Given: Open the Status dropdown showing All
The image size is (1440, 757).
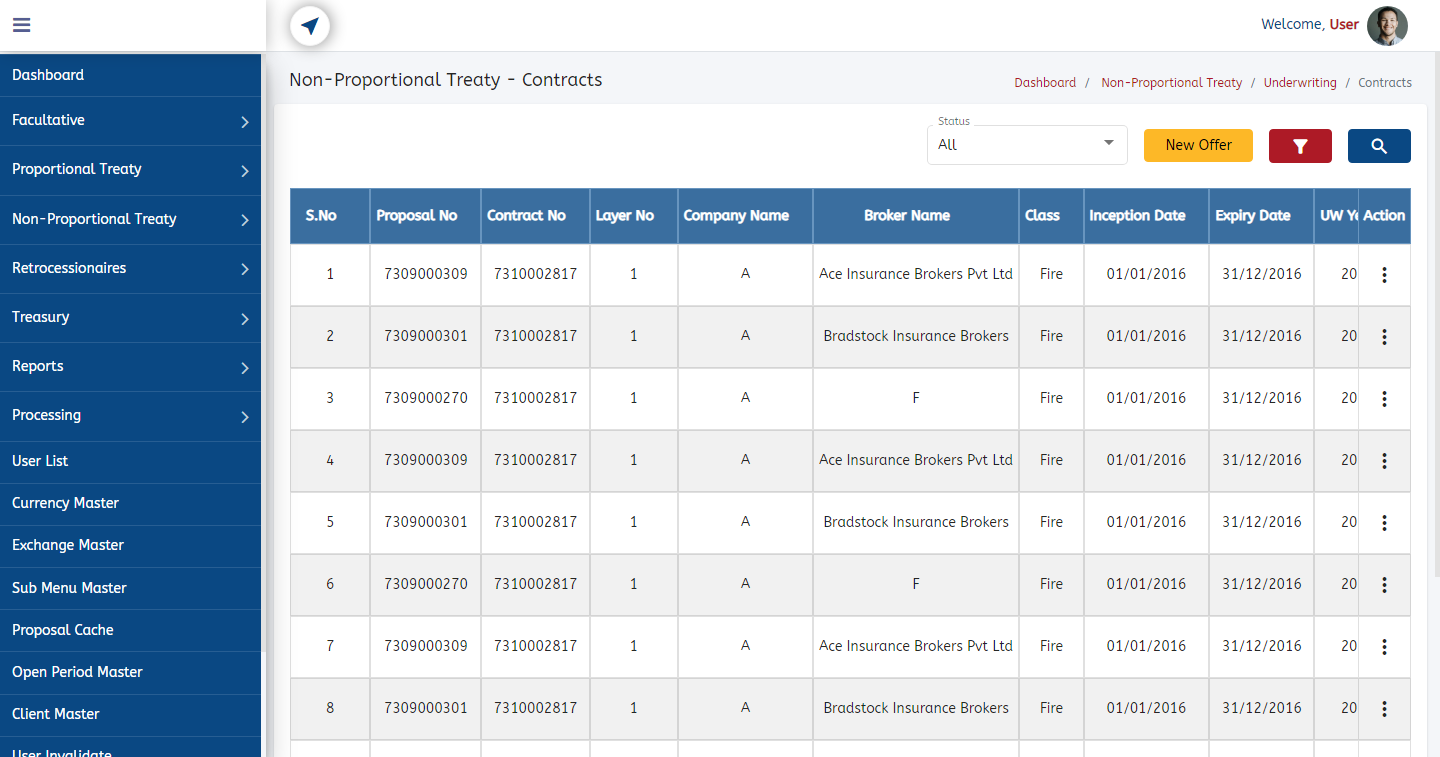Looking at the screenshot, I should 1027,145.
